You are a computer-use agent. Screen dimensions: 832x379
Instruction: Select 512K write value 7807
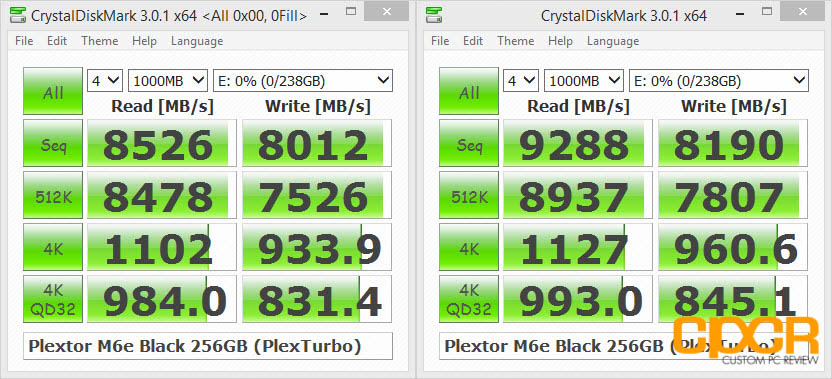click(733, 195)
